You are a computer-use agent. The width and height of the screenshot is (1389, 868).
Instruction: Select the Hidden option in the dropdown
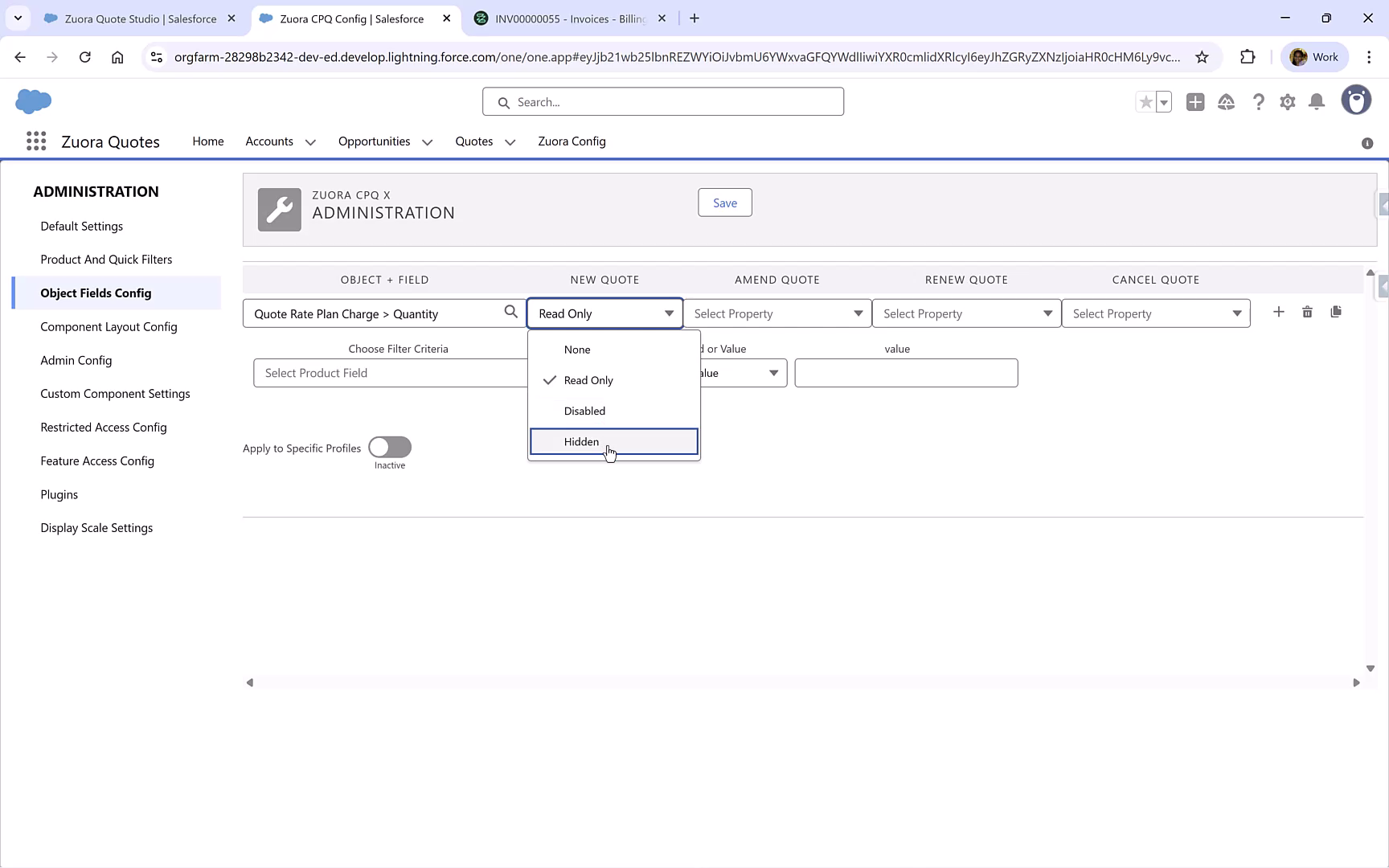581,441
